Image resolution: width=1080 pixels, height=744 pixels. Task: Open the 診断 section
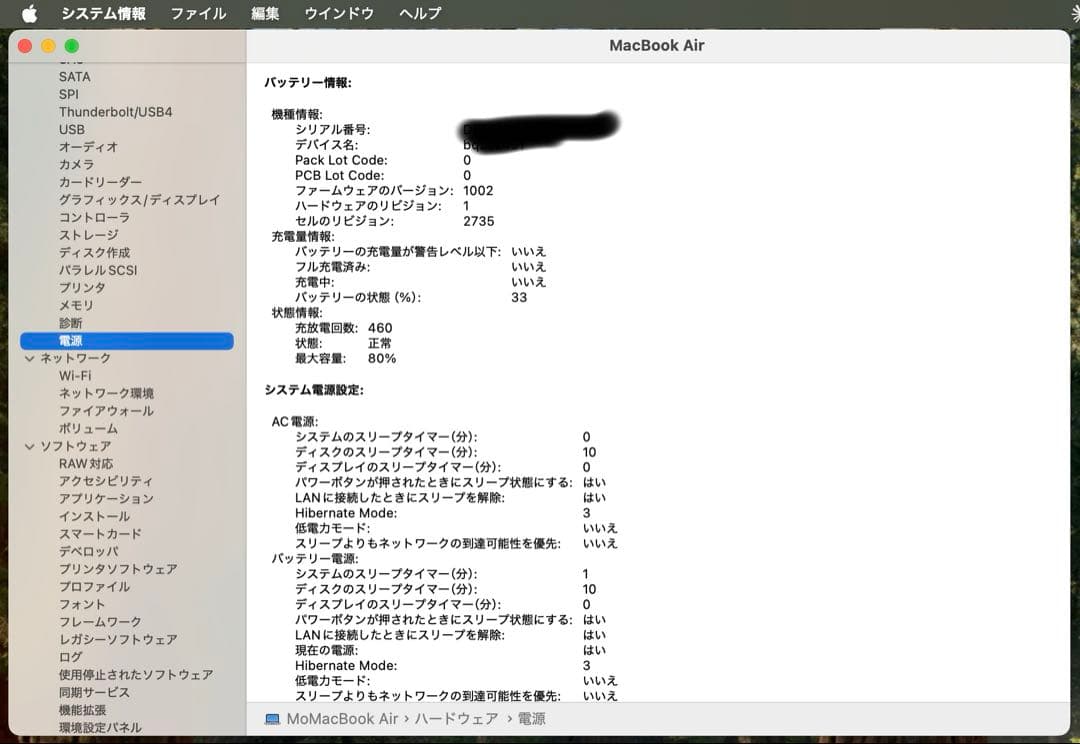[x=73, y=322]
